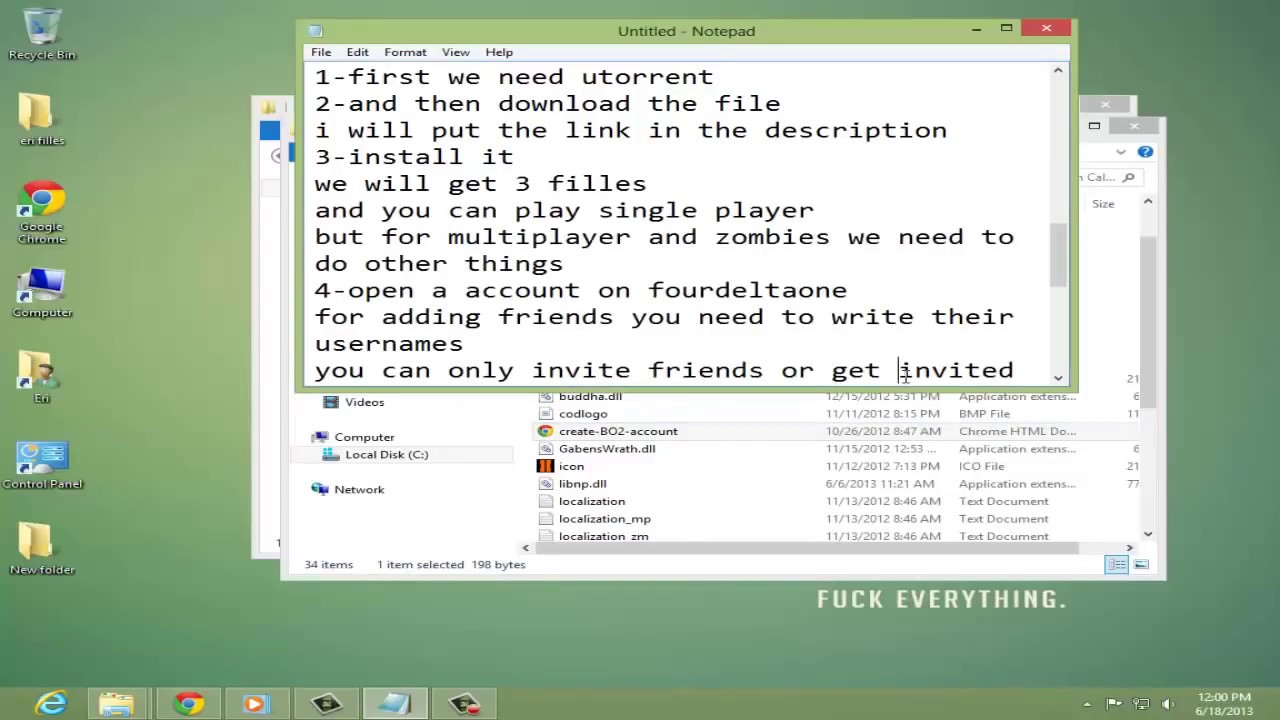The width and height of the screenshot is (1280, 720).
Task: Click Explorer horizontal scroll left arrow
Action: pyautogui.click(x=526, y=548)
